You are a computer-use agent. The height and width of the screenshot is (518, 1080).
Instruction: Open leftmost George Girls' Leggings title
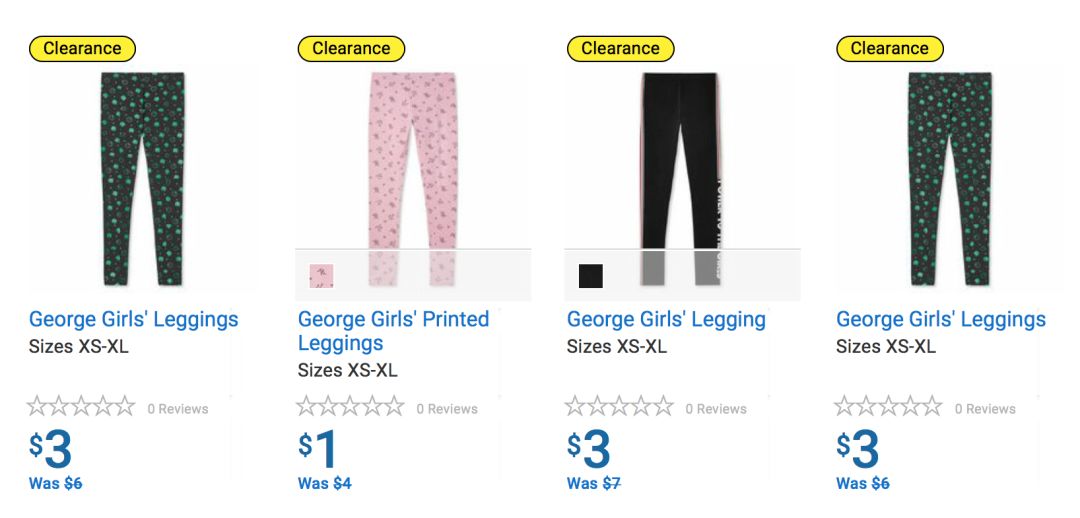point(133,320)
